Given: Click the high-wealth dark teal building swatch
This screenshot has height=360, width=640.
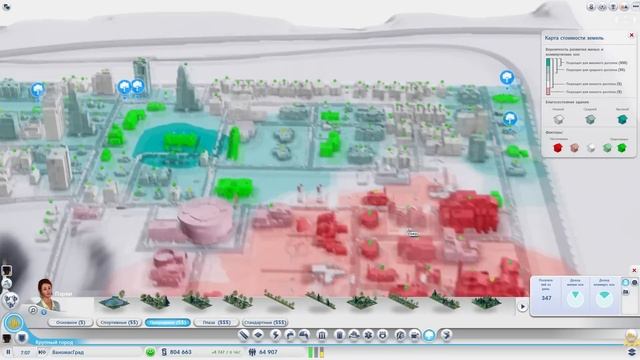Looking at the screenshot, I should tap(622, 119).
